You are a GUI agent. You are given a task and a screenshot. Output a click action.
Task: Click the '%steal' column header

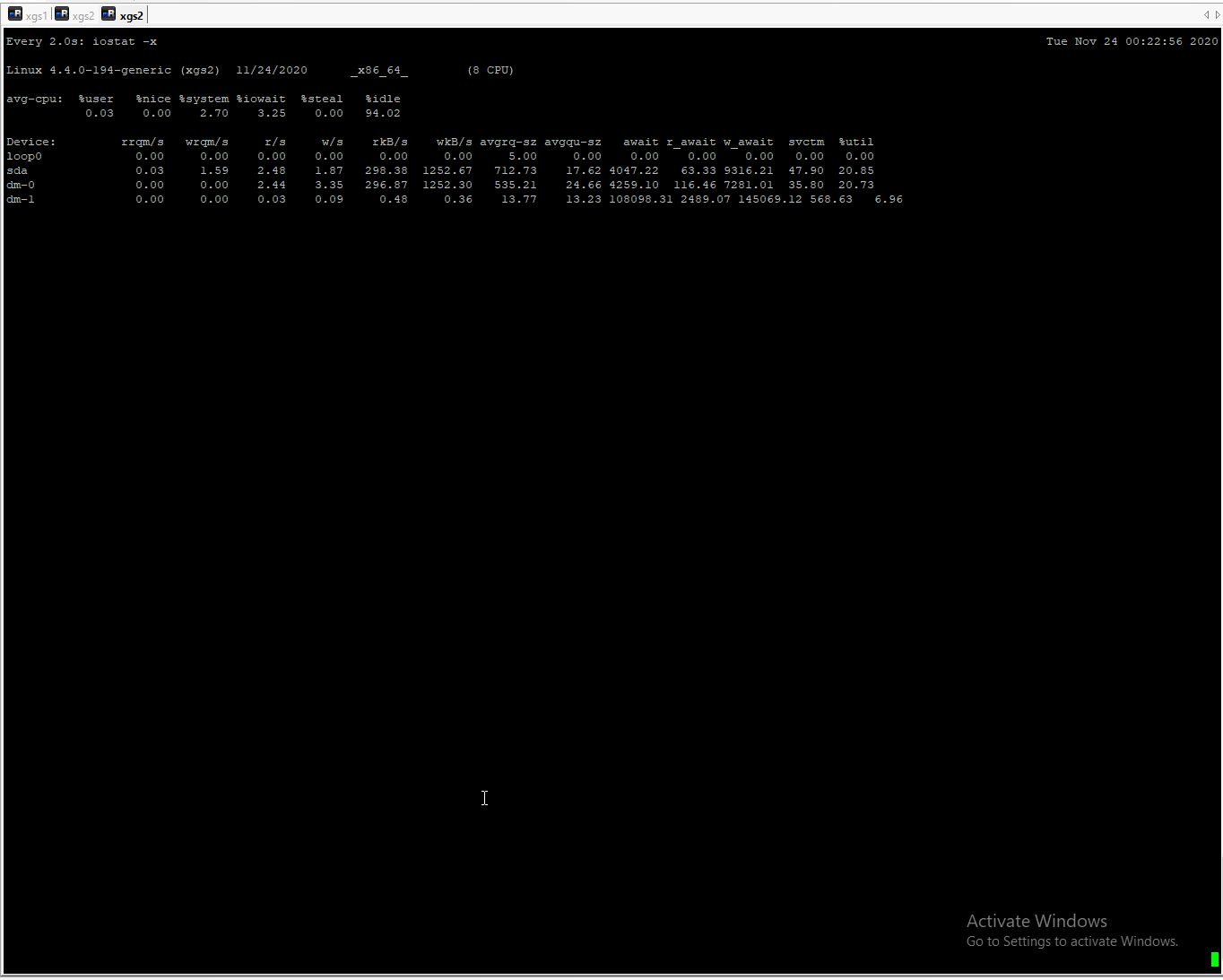pyautogui.click(x=322, y=99)
